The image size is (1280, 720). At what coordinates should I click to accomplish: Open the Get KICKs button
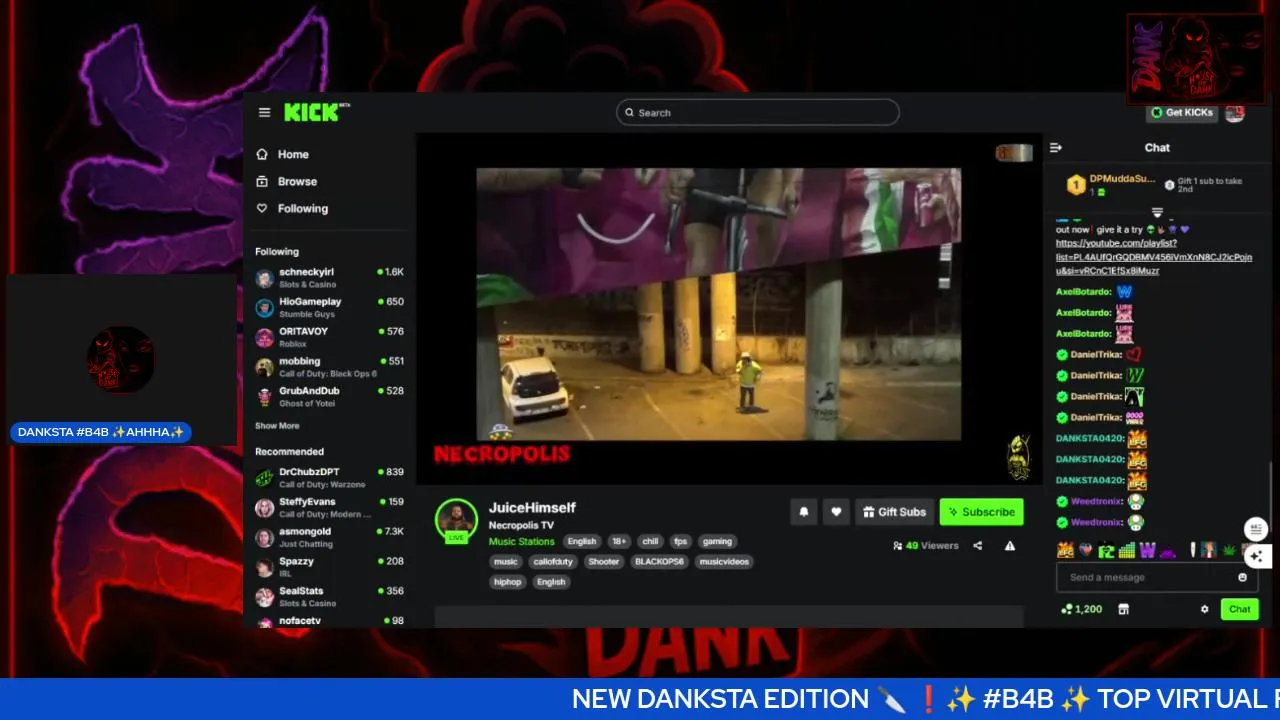1181,113
